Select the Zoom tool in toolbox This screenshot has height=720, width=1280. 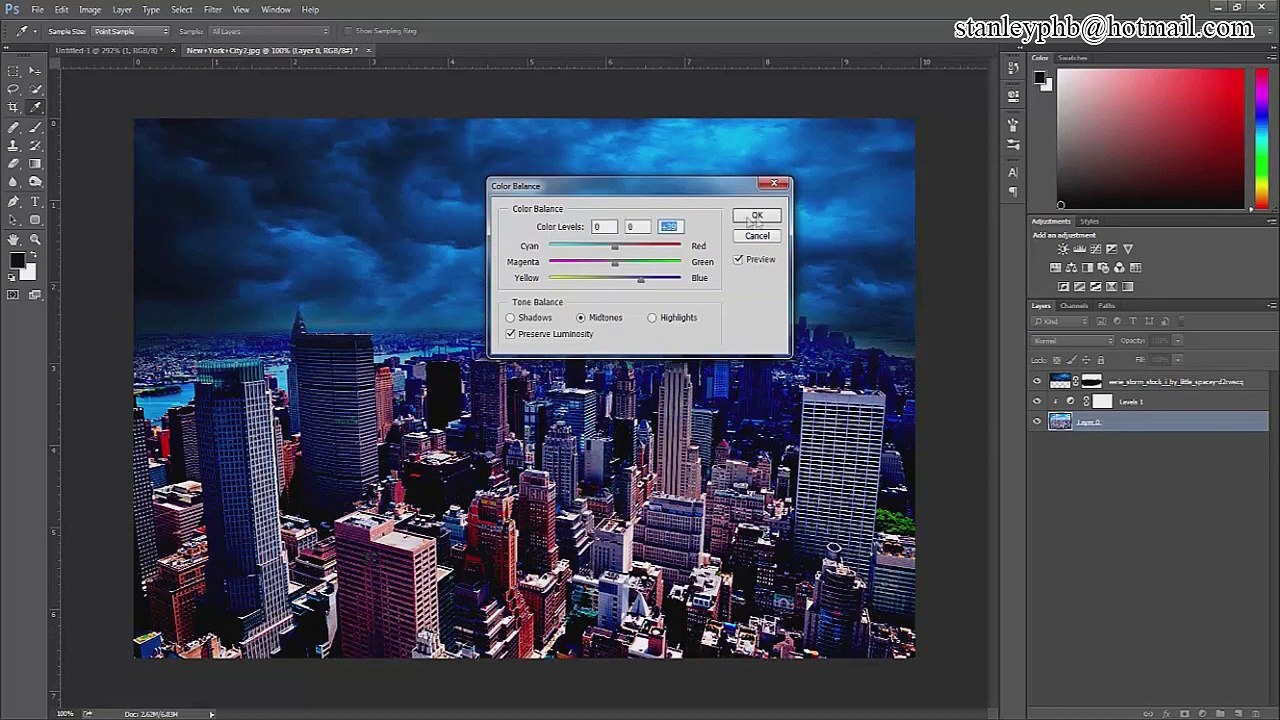tap(35, 239)
